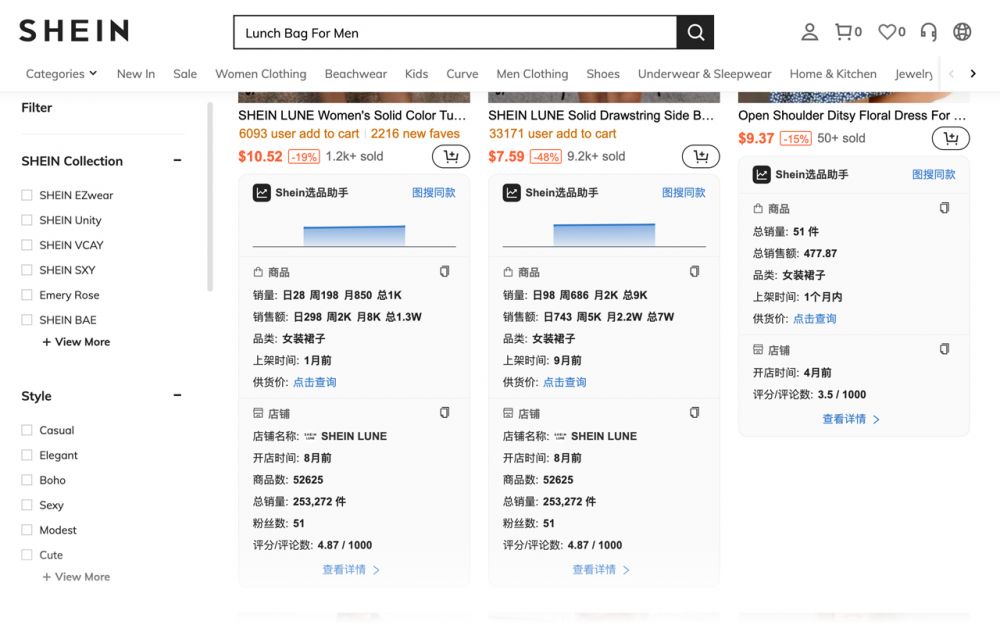
Task: Open the Sale menu
Action: click(x=185, y=74)
